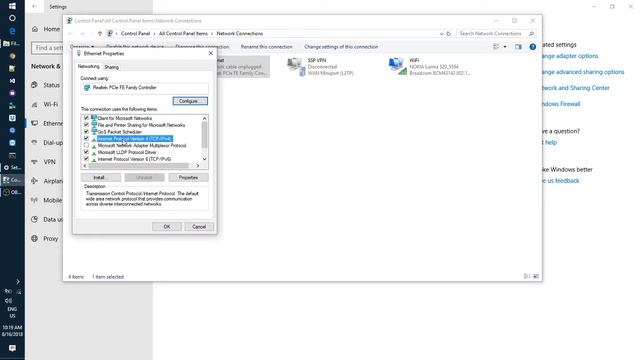The height and width of the screenshot is (360, 640).
Task: Open action center notifications icon
Action: click(x=12, y=348)
